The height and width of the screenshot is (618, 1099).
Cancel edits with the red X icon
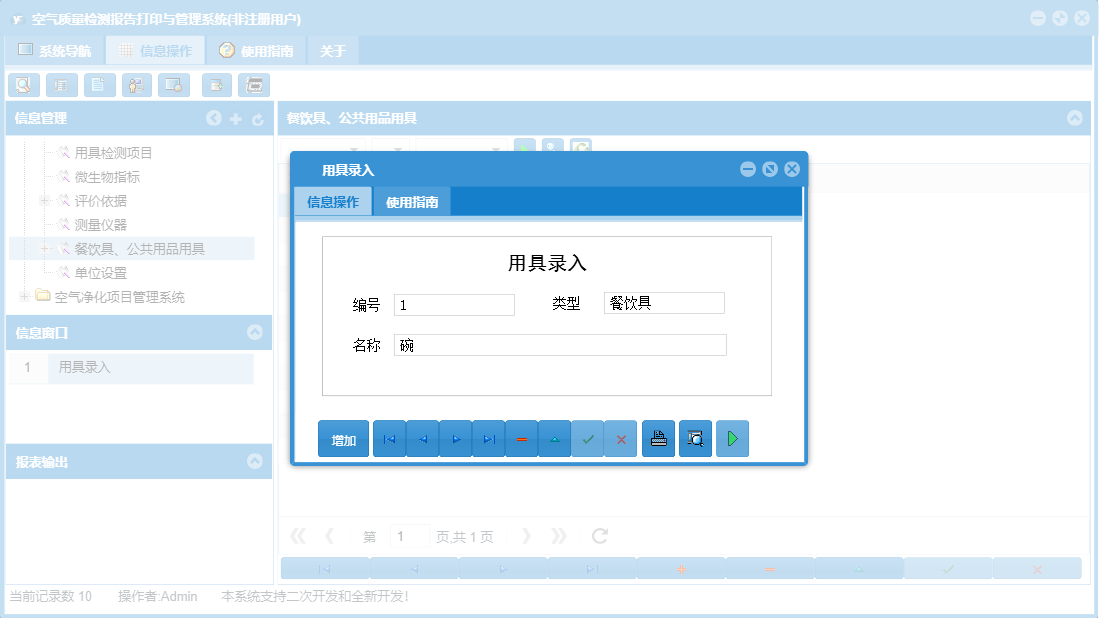pos(621,438)
